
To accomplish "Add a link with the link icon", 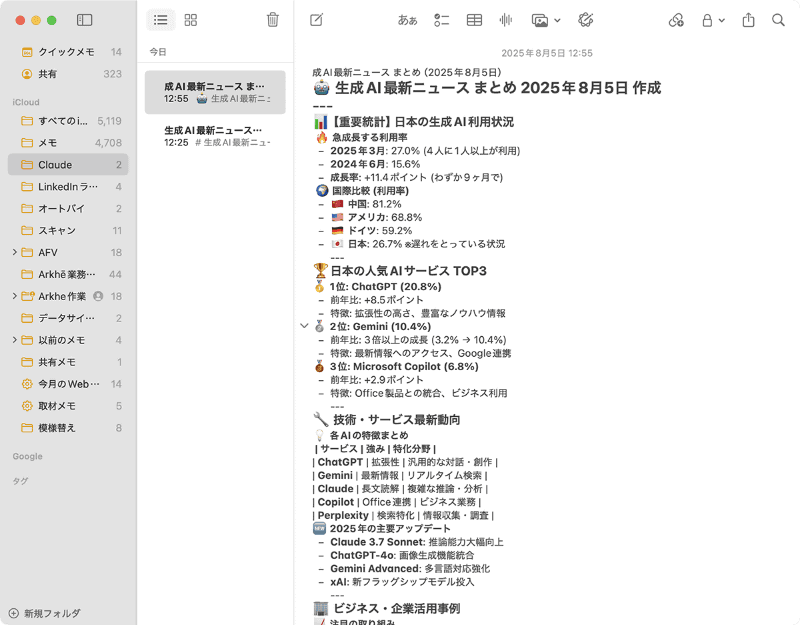I will tap(676, 20).
